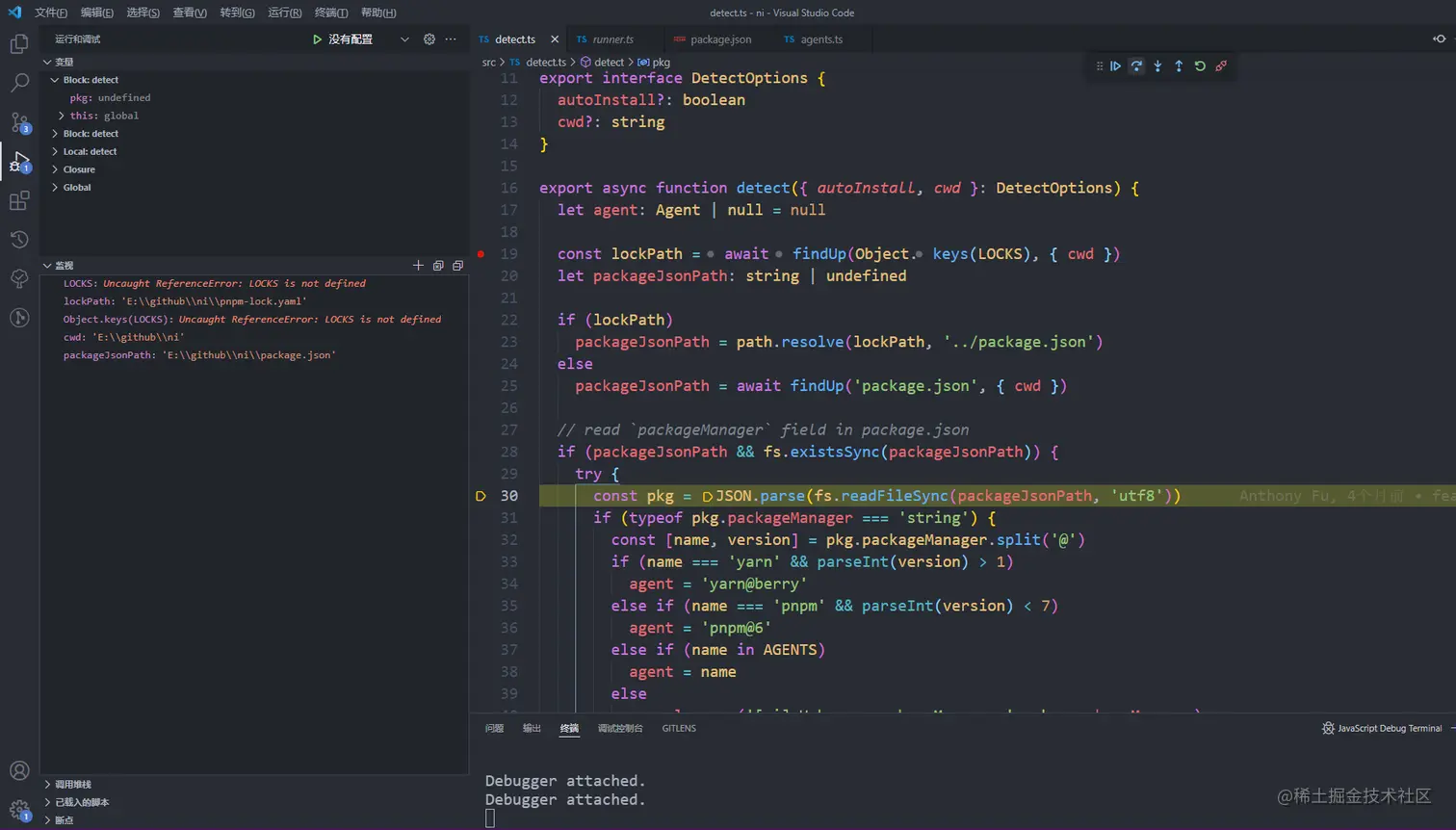
Task: Collapse the first Block: detect scope
Action: pos(55,80)
